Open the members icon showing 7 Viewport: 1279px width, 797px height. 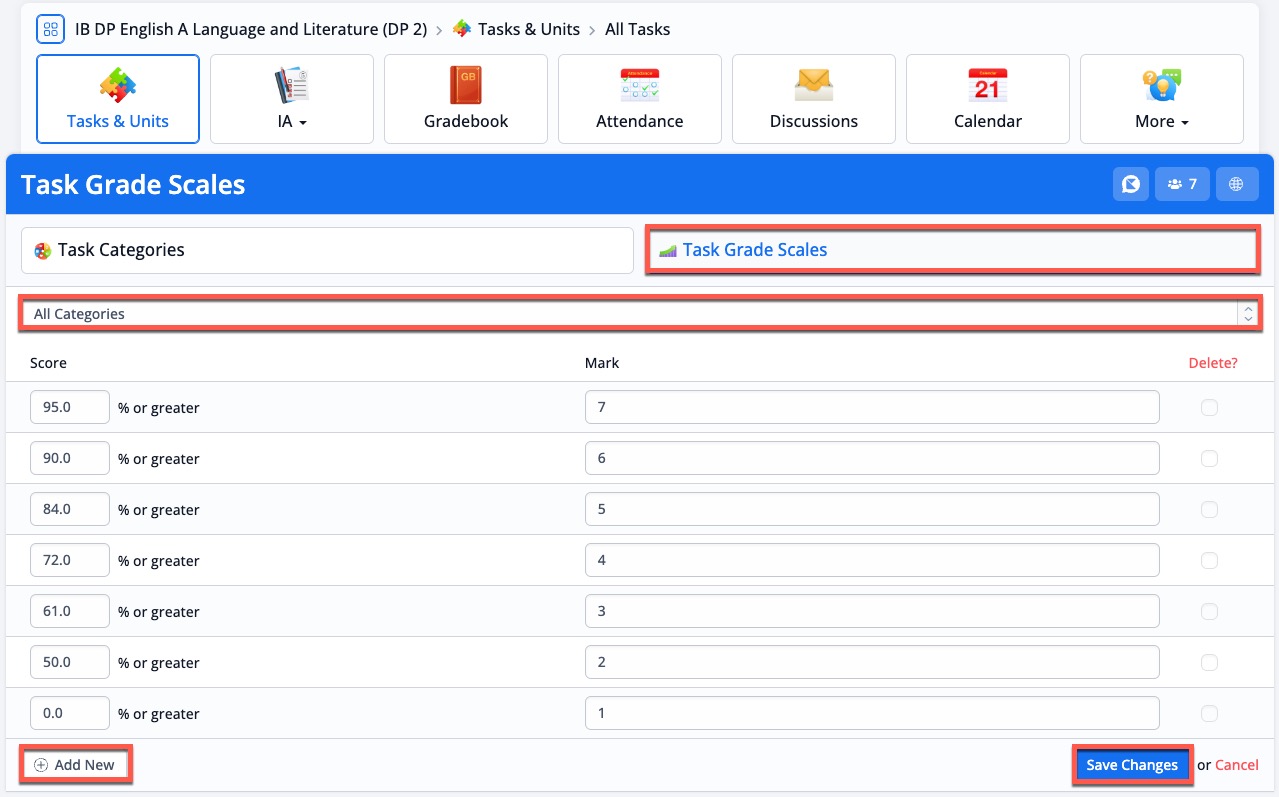[1182, 184]
